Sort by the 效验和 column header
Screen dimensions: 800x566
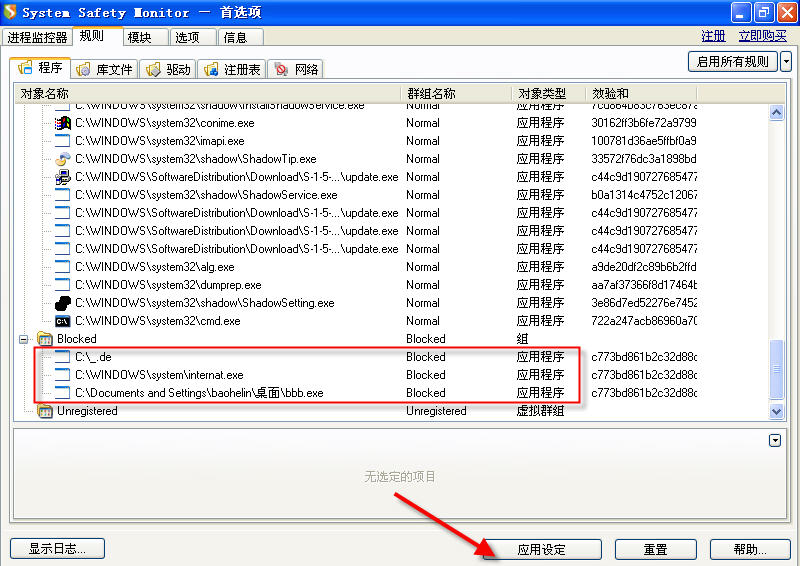(x=641, y=93)
